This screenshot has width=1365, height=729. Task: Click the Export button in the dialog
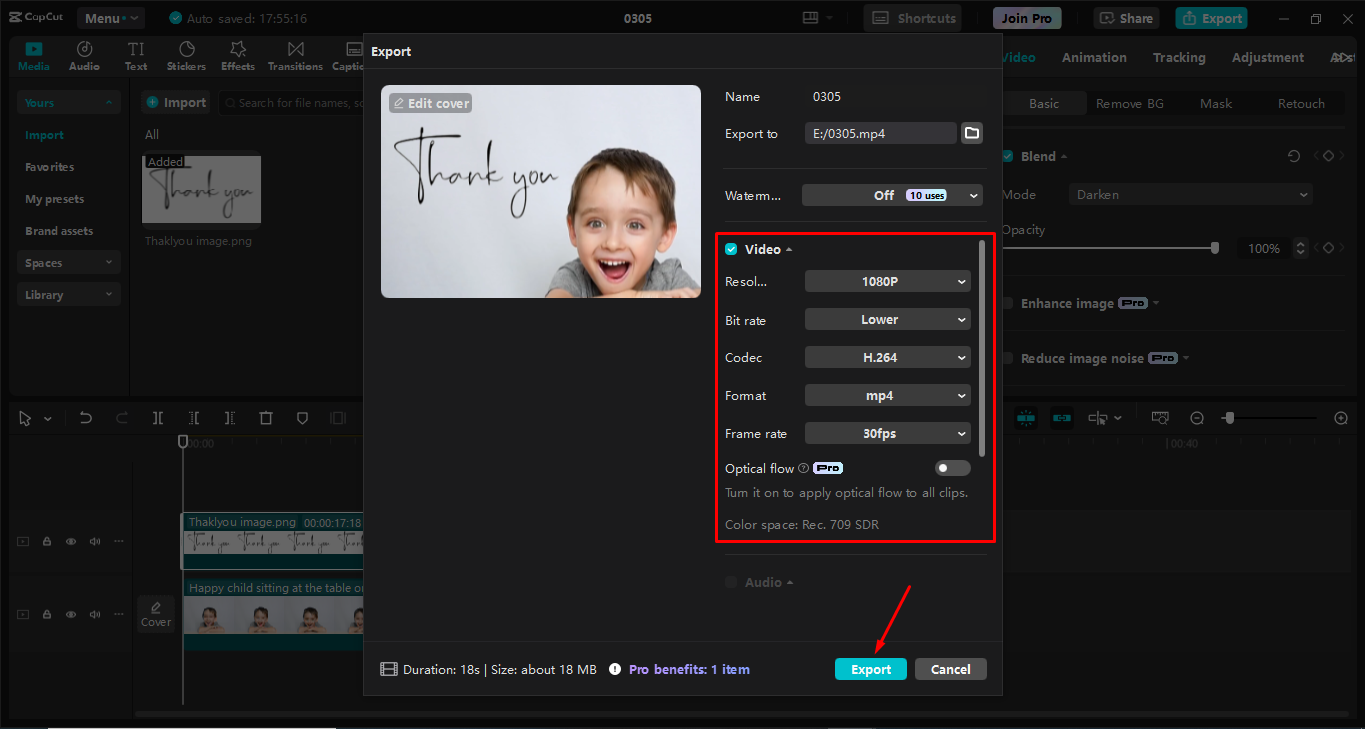(870, 668)
